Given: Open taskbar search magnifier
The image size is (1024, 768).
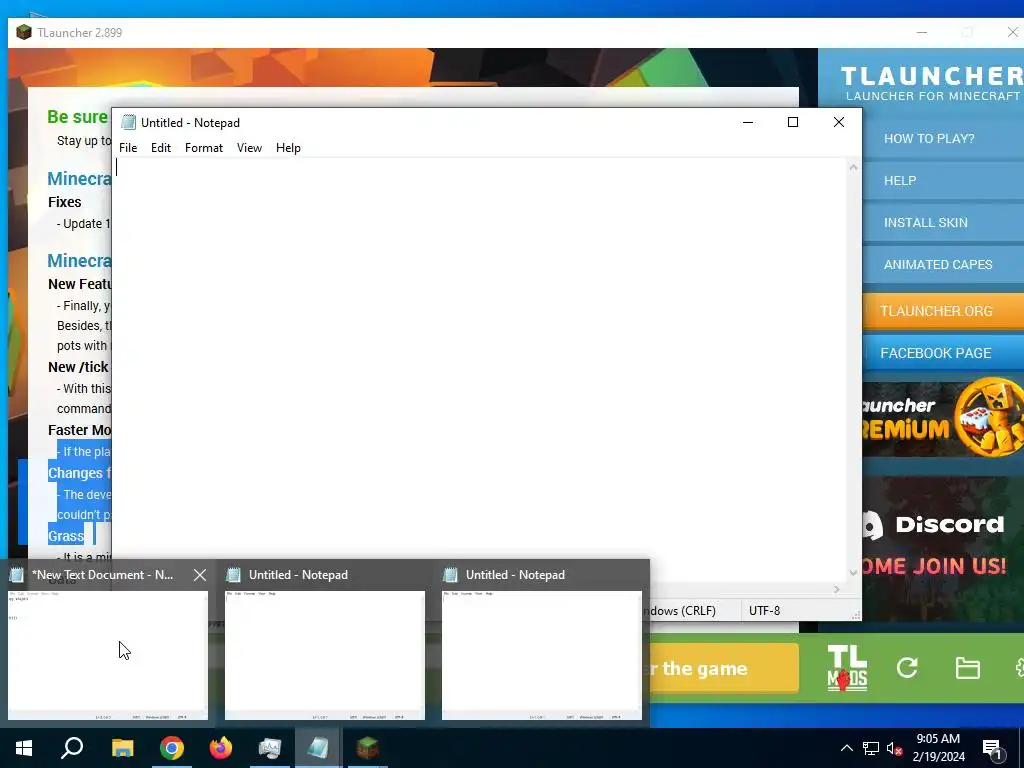Looking at the screenshot, I should 72,748.
